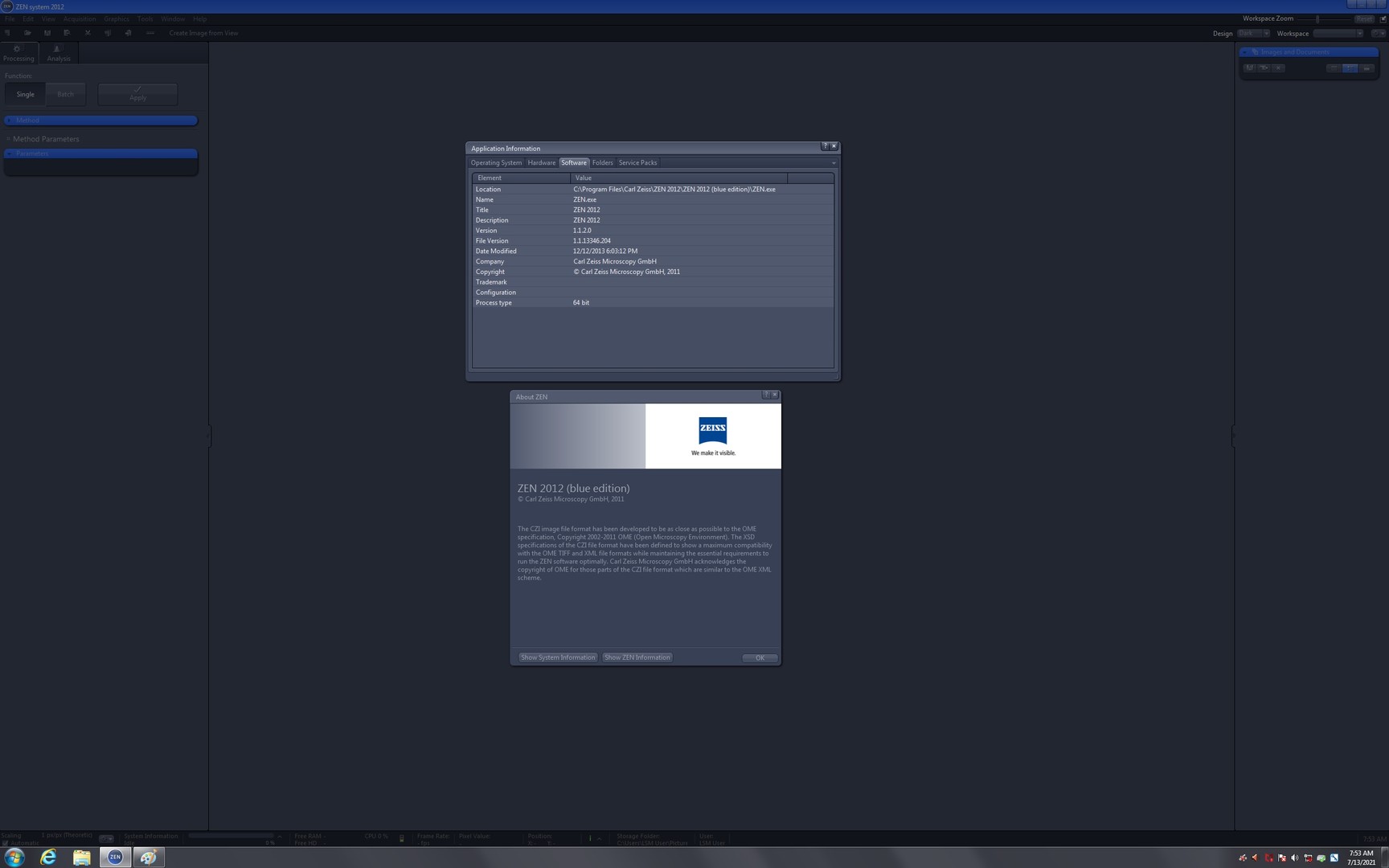Toggle the Automatic scaling checkbox

coord(5,843)
